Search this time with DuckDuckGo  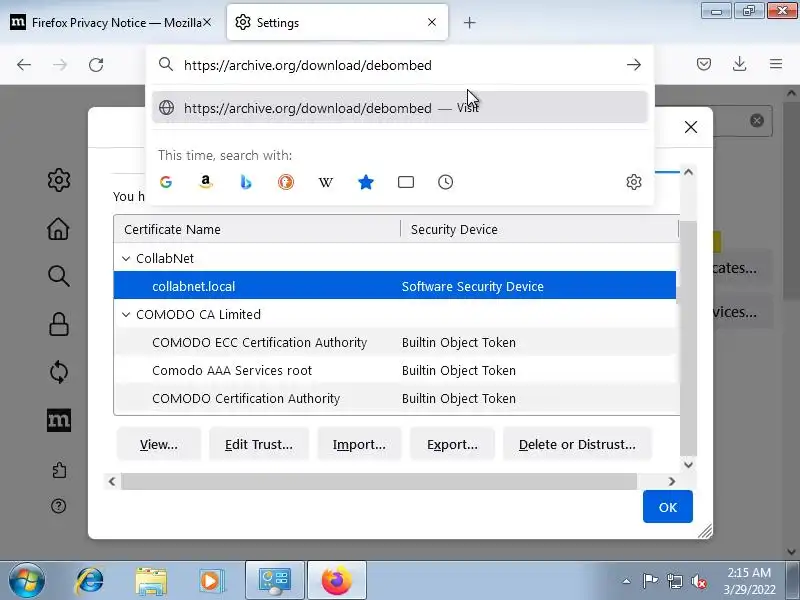[x=286, y=182]
